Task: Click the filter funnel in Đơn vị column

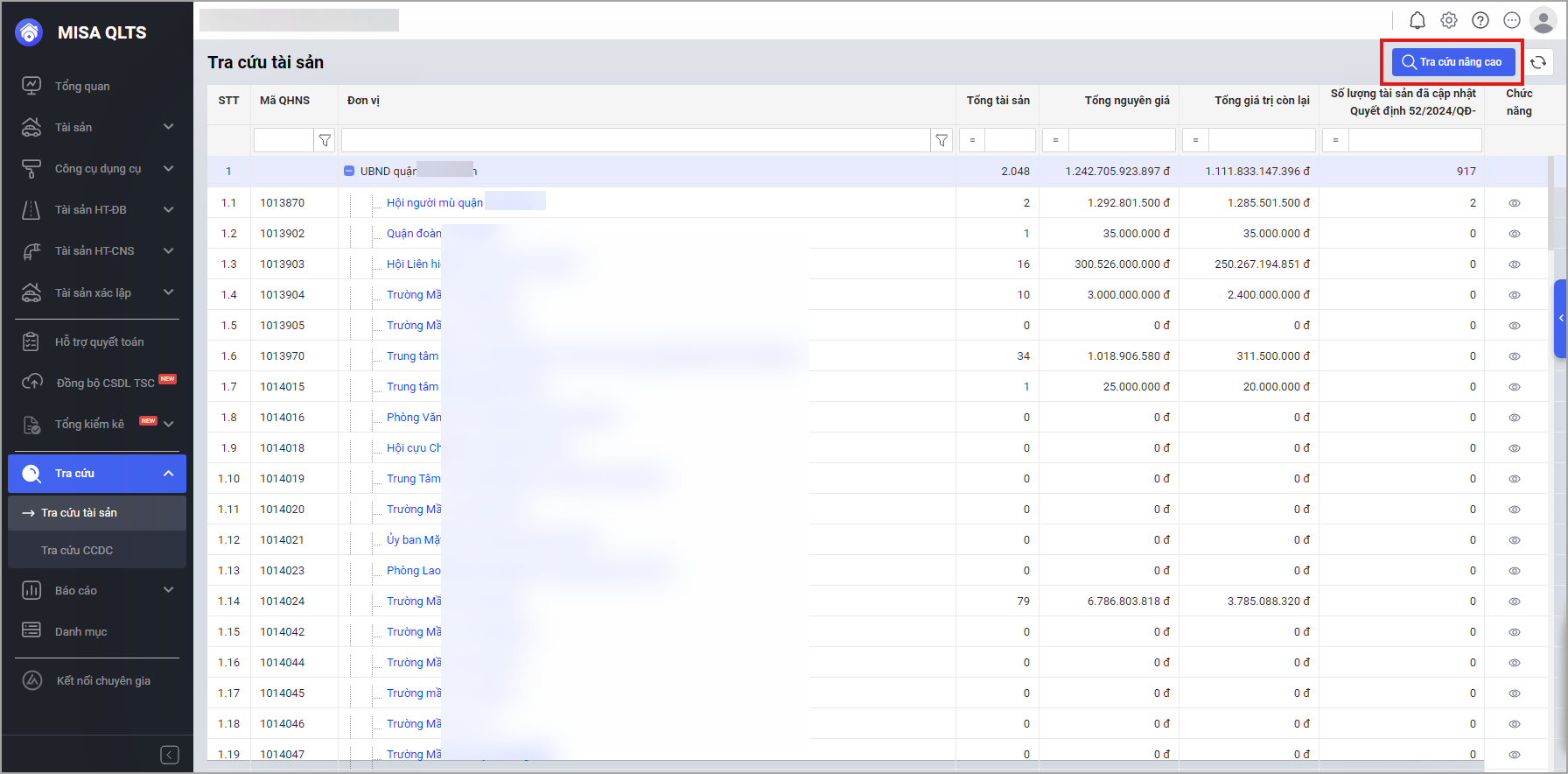Action: click(x=941, y=140)
